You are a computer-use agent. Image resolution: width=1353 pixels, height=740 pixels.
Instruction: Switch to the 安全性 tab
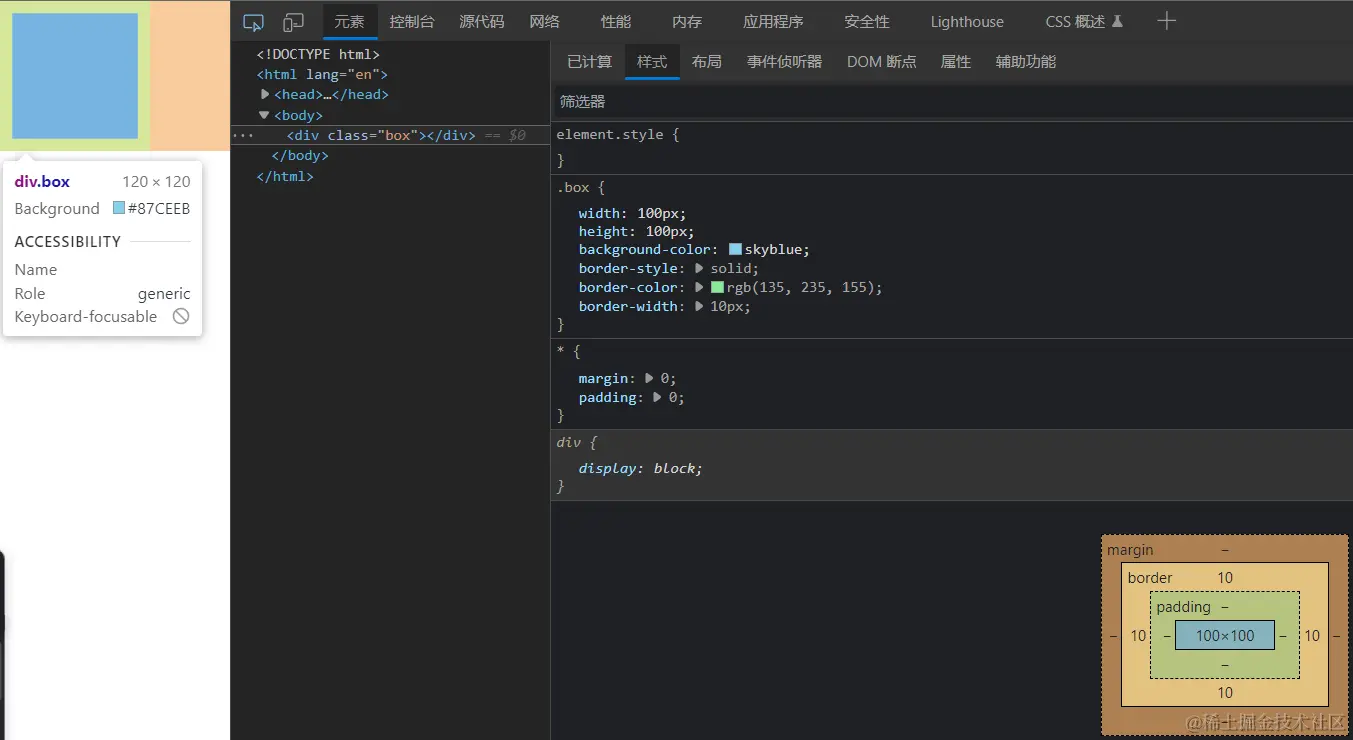867,22
